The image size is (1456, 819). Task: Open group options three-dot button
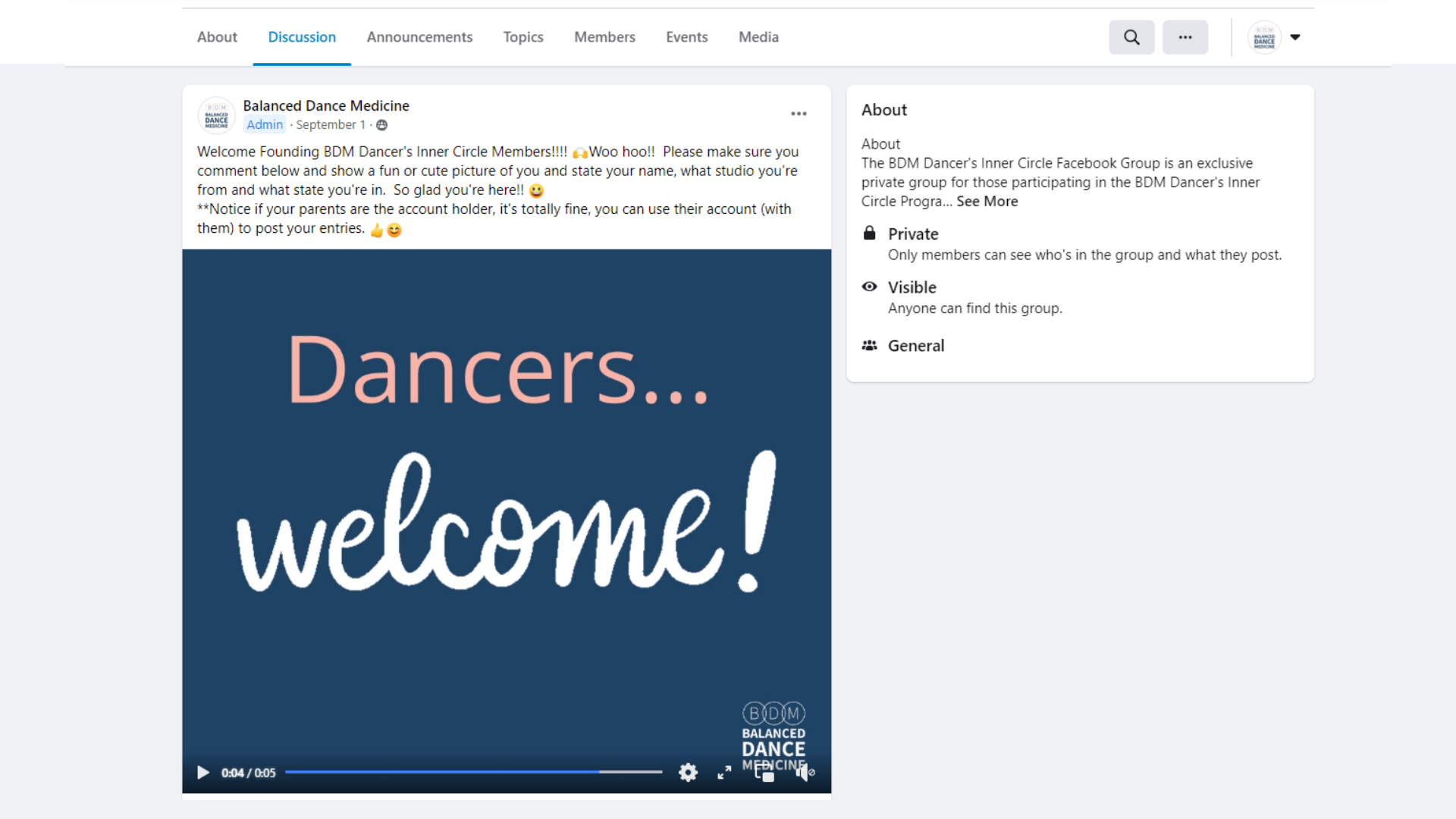1185,37
